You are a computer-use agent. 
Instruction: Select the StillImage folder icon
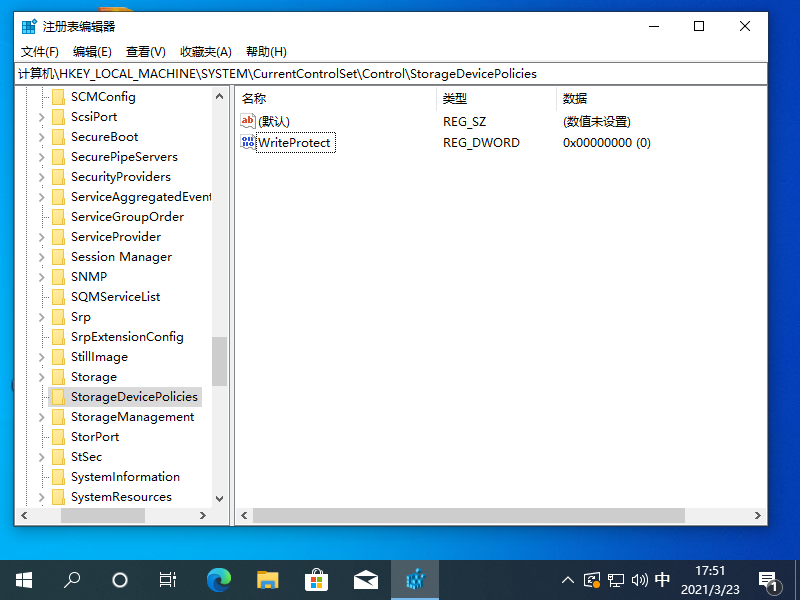[x=58, y=356]
